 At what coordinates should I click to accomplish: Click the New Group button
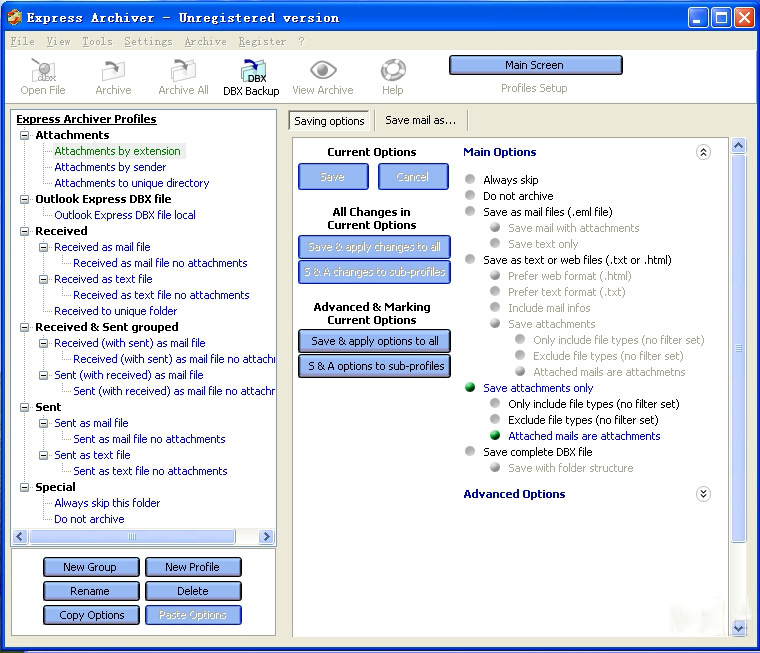(91, 567)
